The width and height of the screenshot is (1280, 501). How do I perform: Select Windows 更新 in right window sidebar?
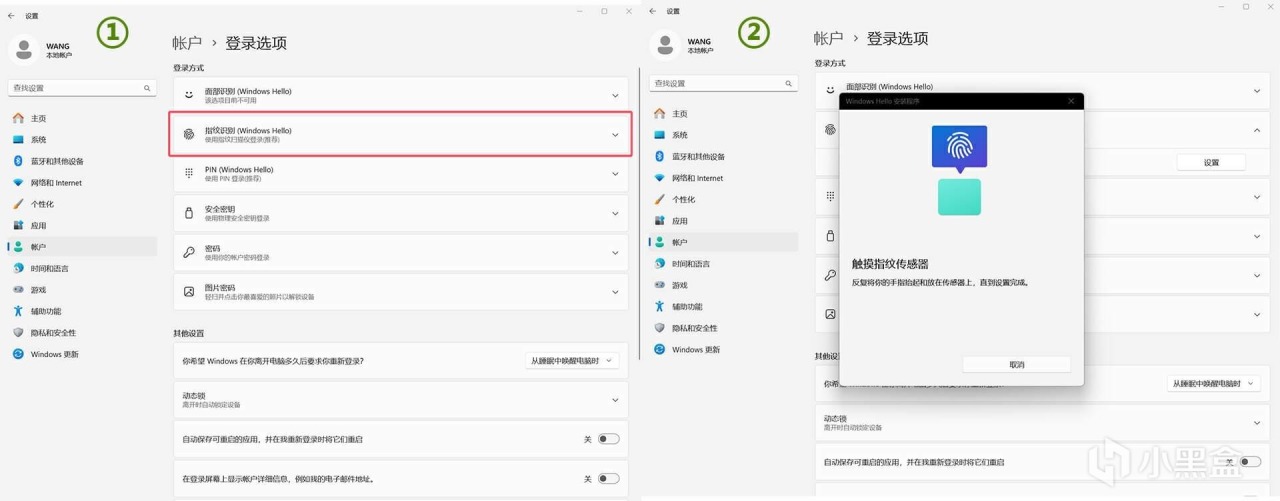pos(723,349)
